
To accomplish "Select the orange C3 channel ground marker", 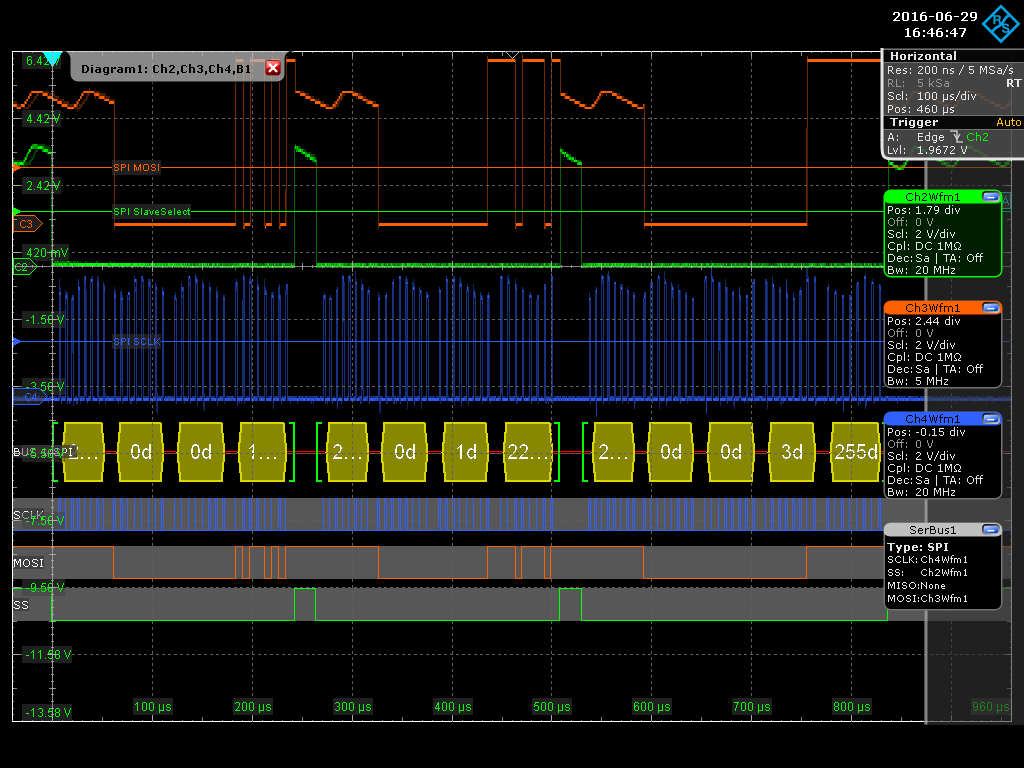I will 27,224.
